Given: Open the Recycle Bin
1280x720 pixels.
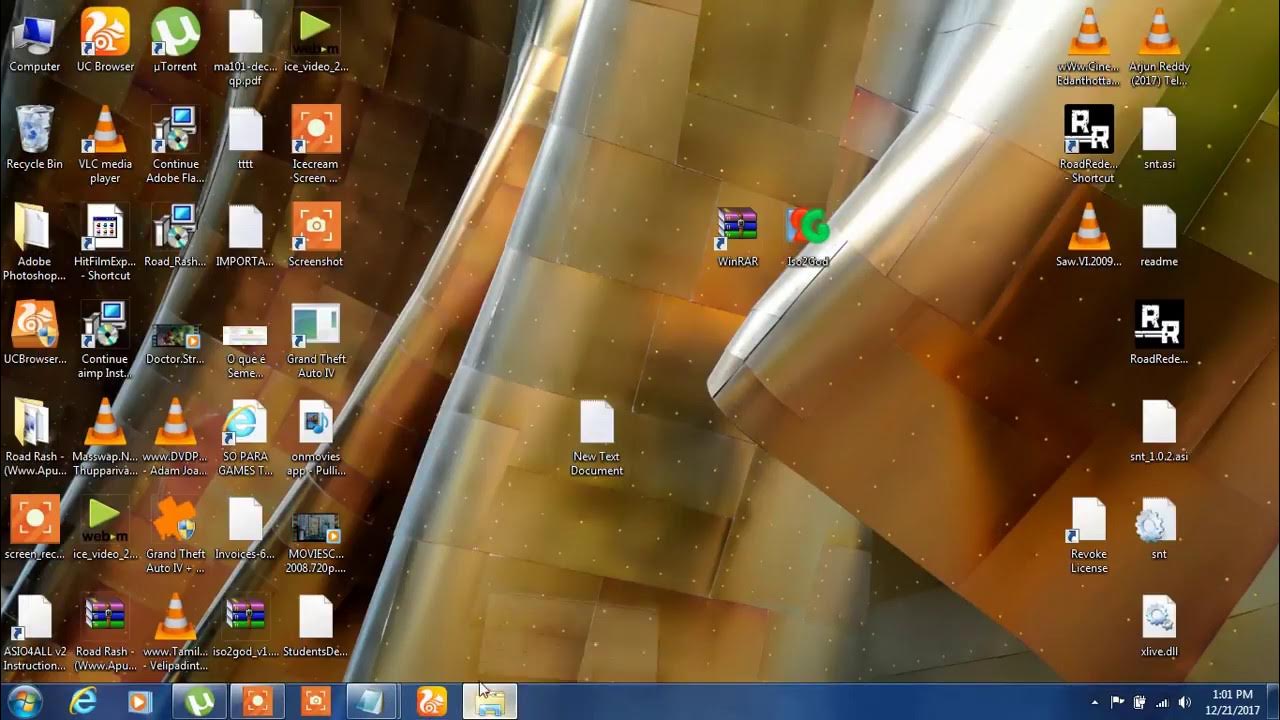Looking at the screenshot, I should 35,139.
